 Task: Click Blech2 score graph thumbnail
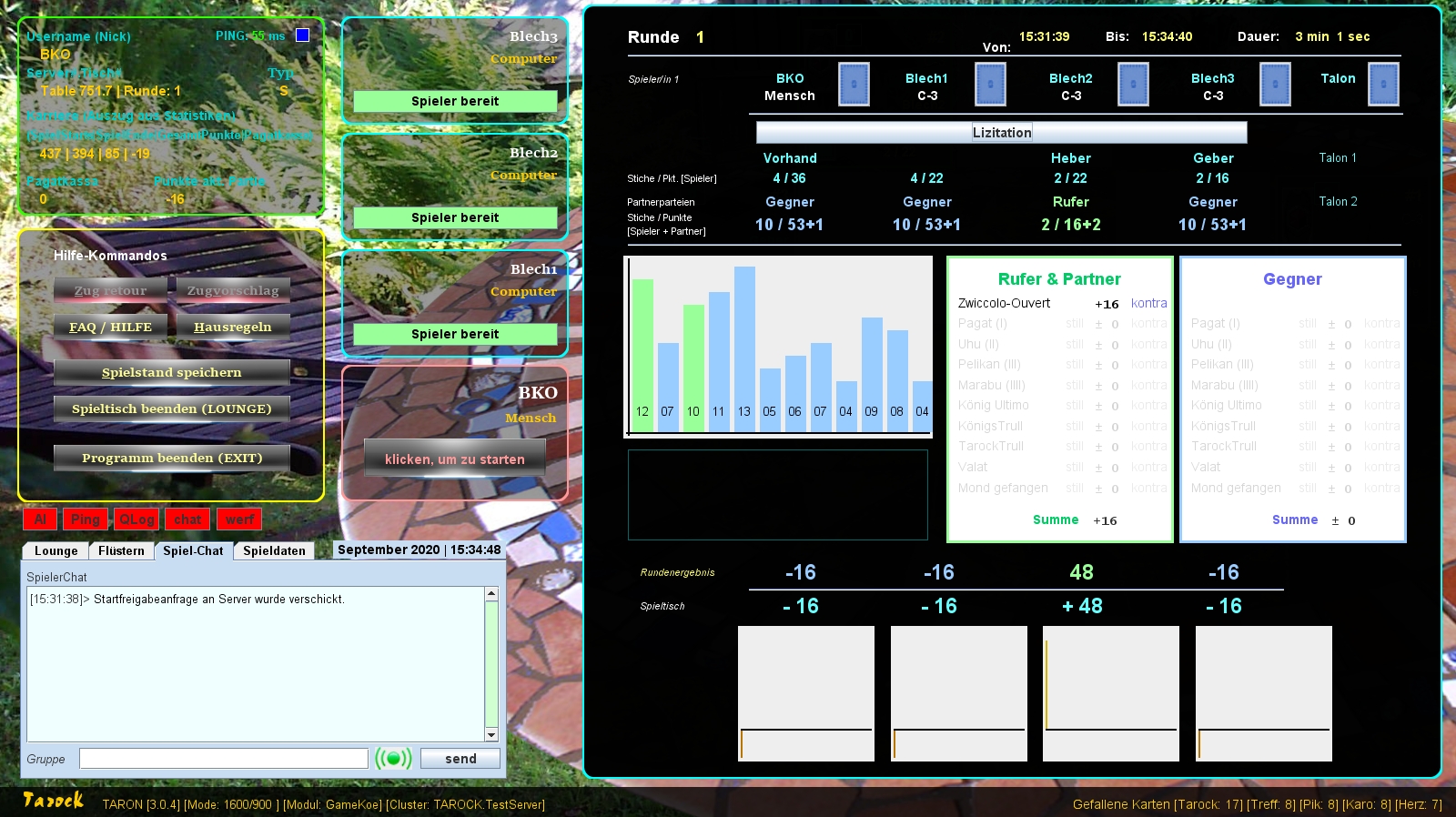click(1111, 693)
